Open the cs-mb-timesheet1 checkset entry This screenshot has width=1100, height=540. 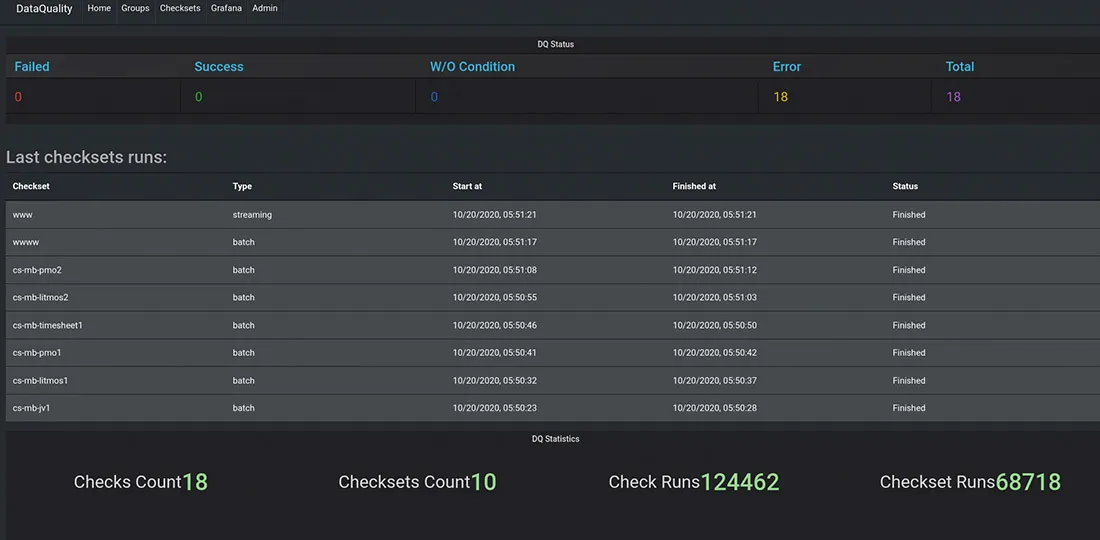[47, 325]
